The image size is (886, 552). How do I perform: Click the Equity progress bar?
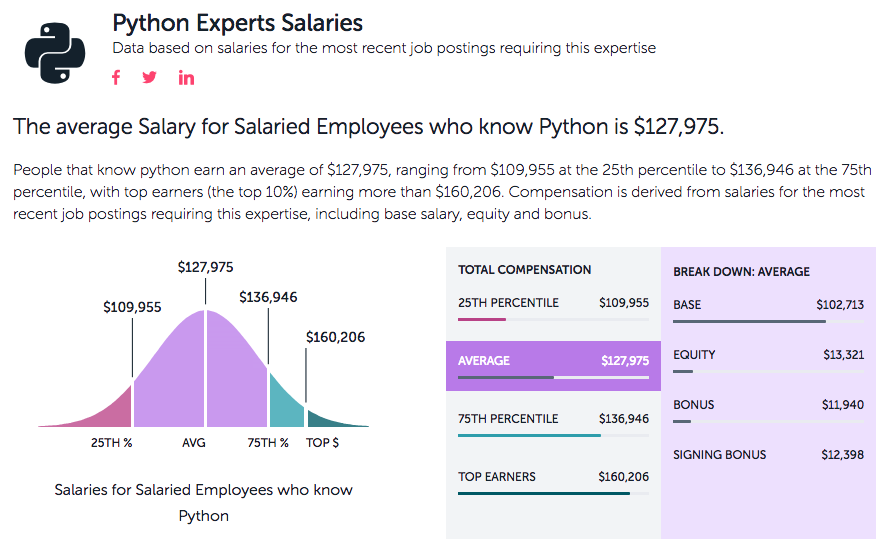tap(767, 372)
